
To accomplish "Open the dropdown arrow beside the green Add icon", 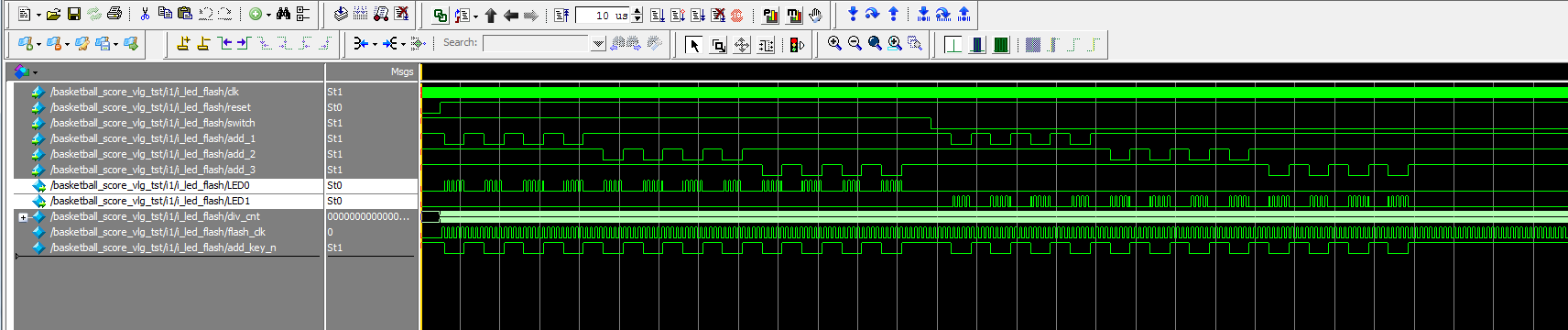I will click(x=268, y=16).
